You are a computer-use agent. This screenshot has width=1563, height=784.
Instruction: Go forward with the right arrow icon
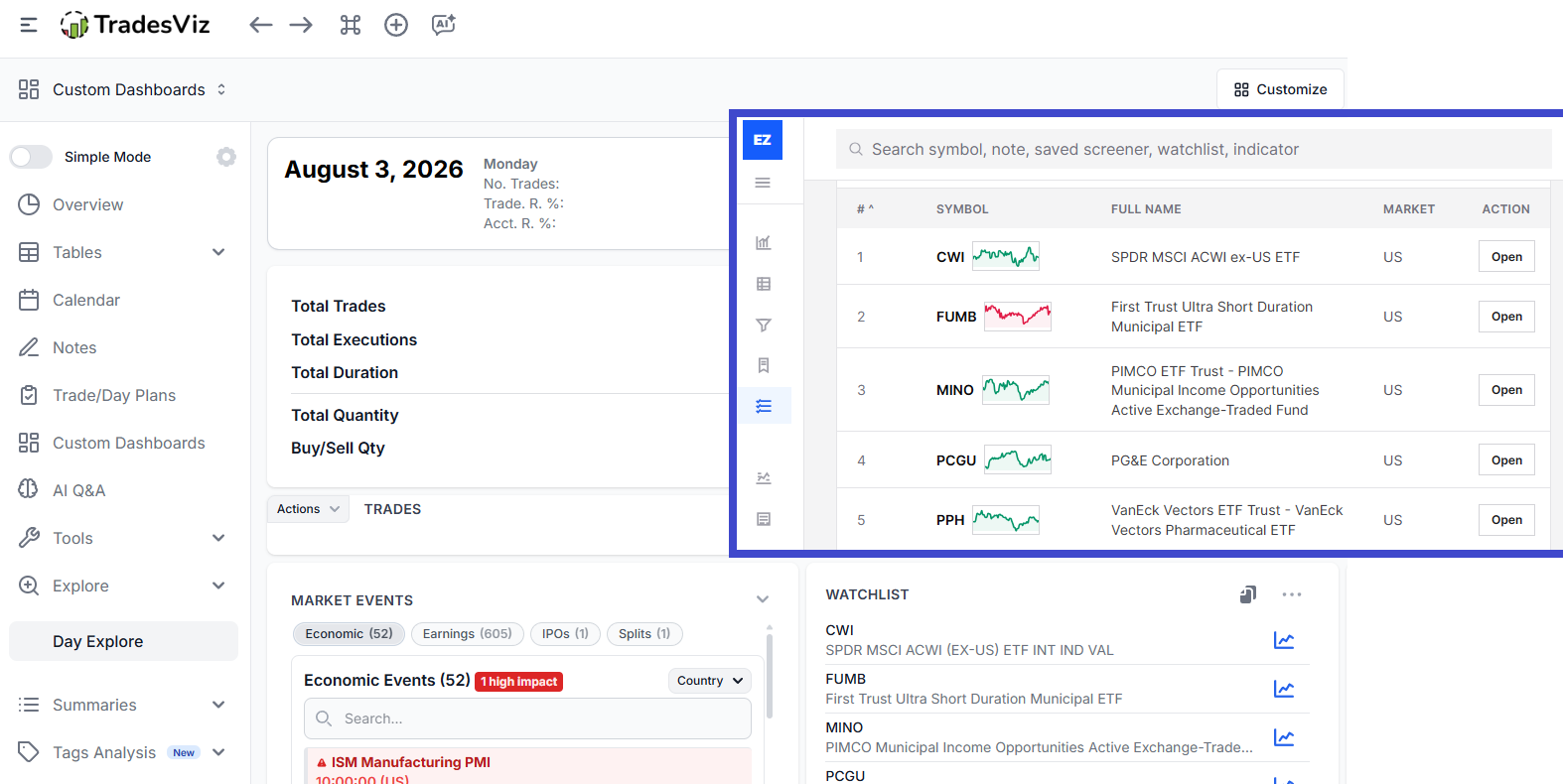pos(301,25)
